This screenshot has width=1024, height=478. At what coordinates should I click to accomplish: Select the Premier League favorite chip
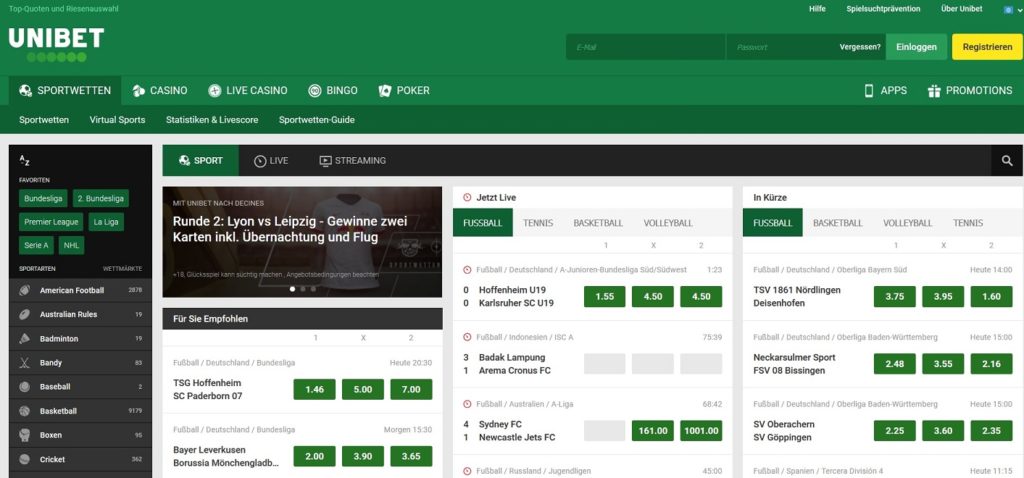point(51,222)
